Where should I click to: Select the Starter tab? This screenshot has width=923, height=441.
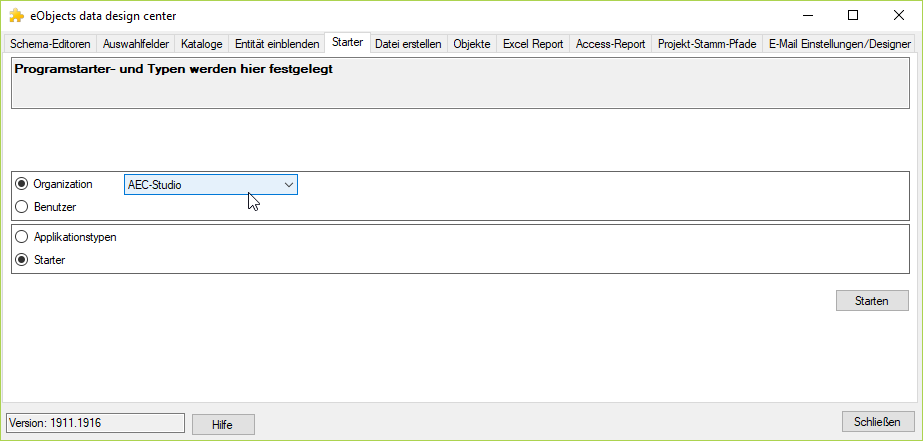coord(347,42)
